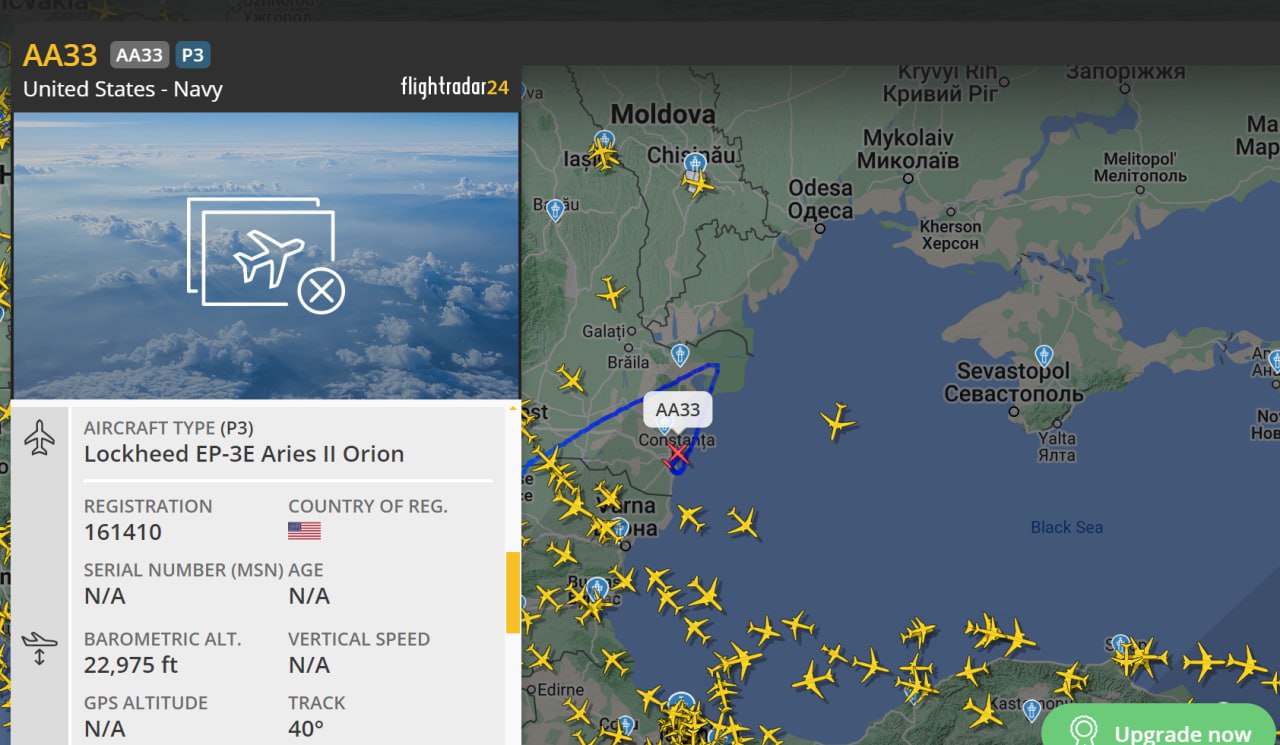The height and width of the screenshot is (745, 1280).
Task: Click the red selected AA33 aircraft near Constanța
Action: (677, 456)
